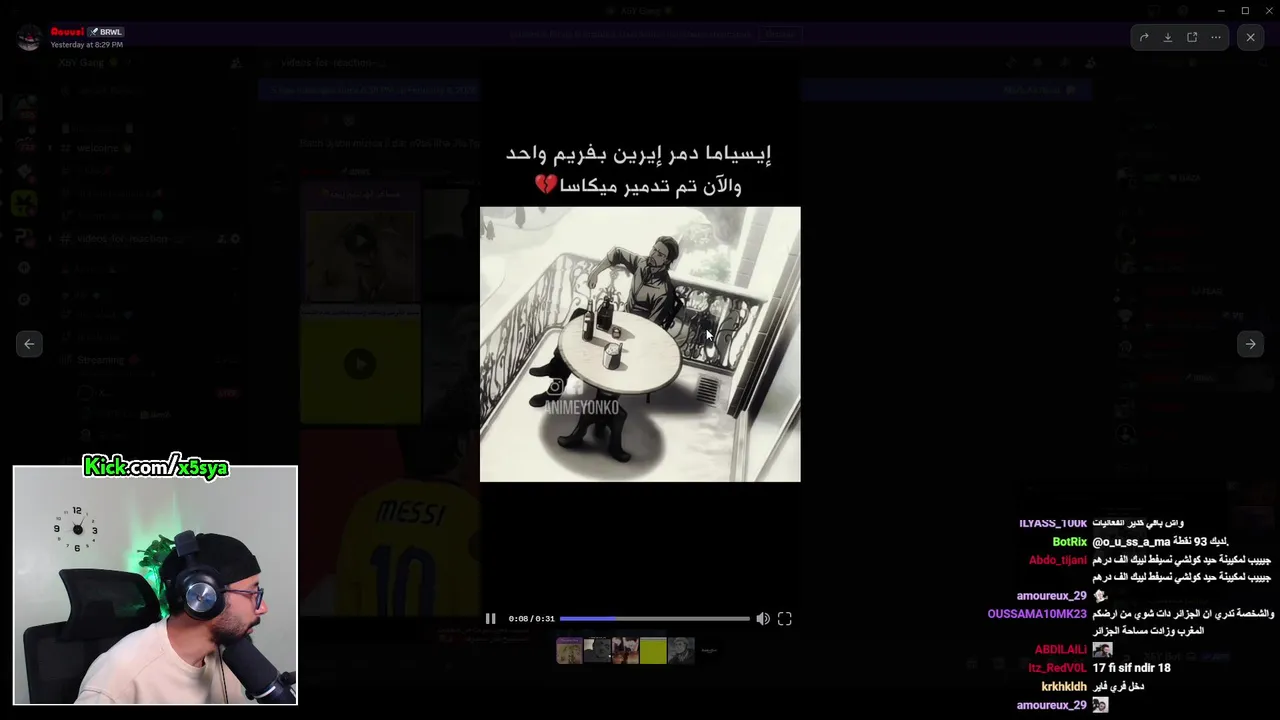The height and width of the screenshot is (720, 1280).
Task: Click the 'Yesterday at 8:29 PM' timestamp
Action: tap(87, 45)
